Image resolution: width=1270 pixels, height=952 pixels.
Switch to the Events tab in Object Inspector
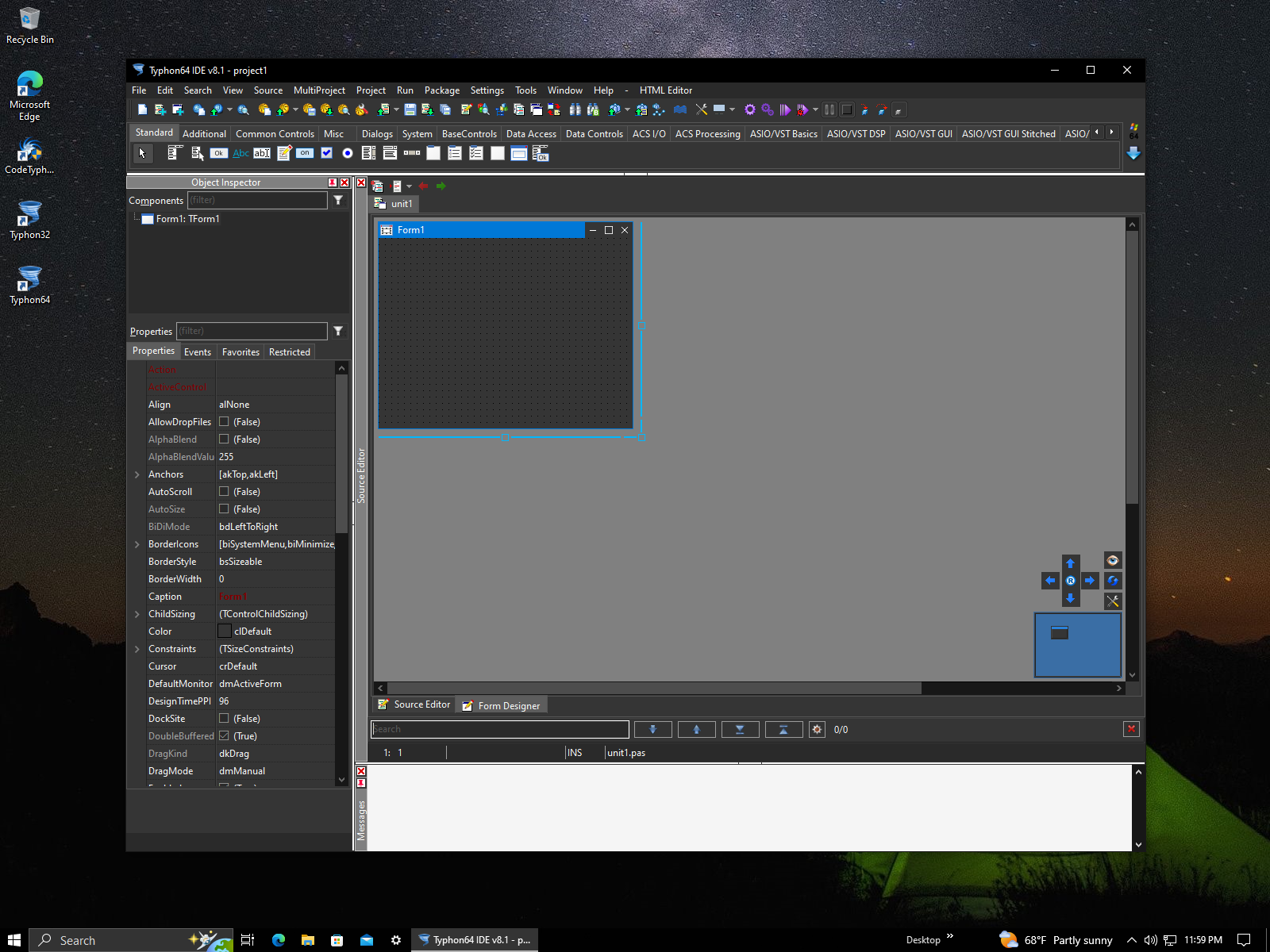click(x=198, y=352)
